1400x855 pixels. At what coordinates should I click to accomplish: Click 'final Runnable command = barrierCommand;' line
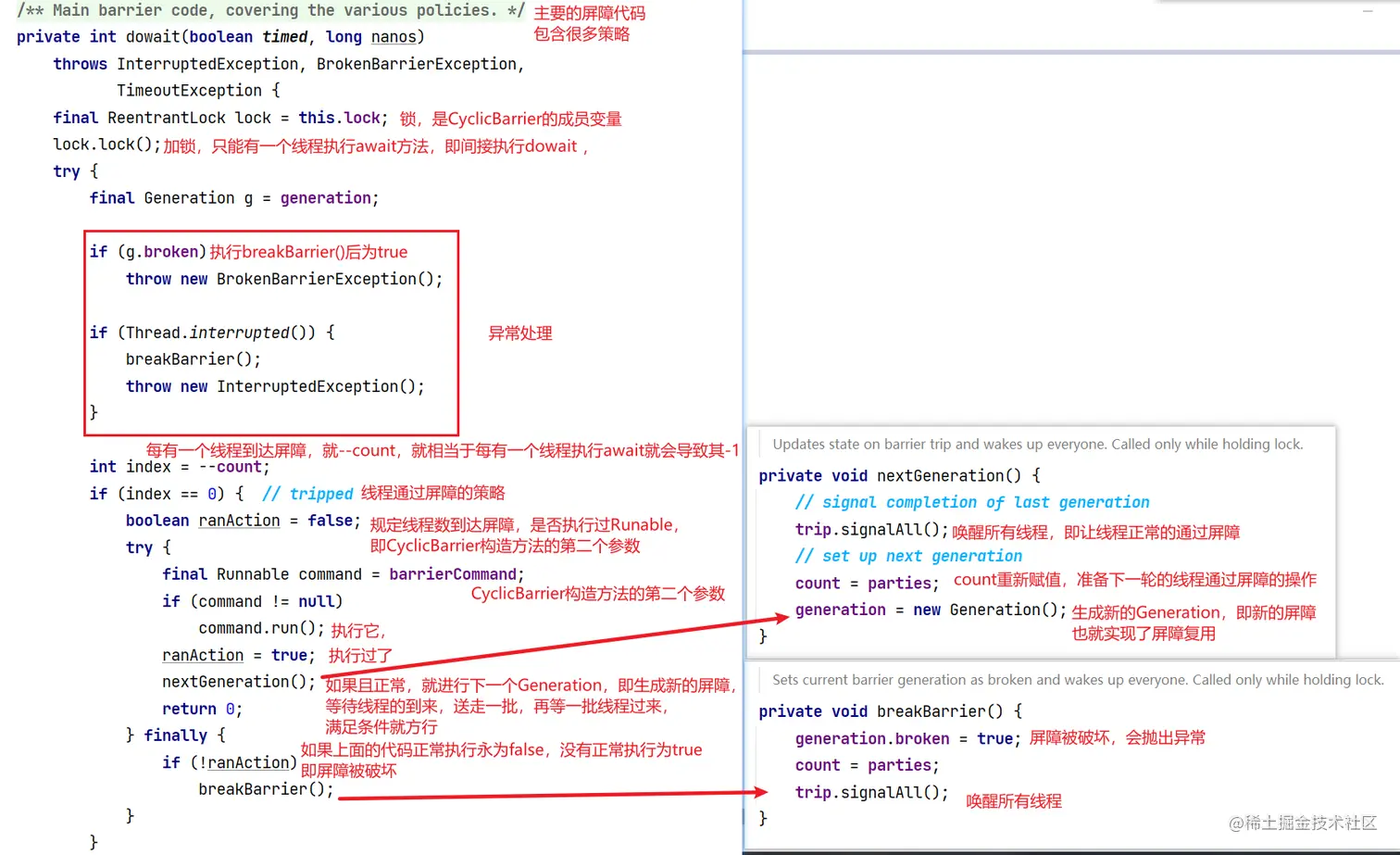(x=344, y=574)
